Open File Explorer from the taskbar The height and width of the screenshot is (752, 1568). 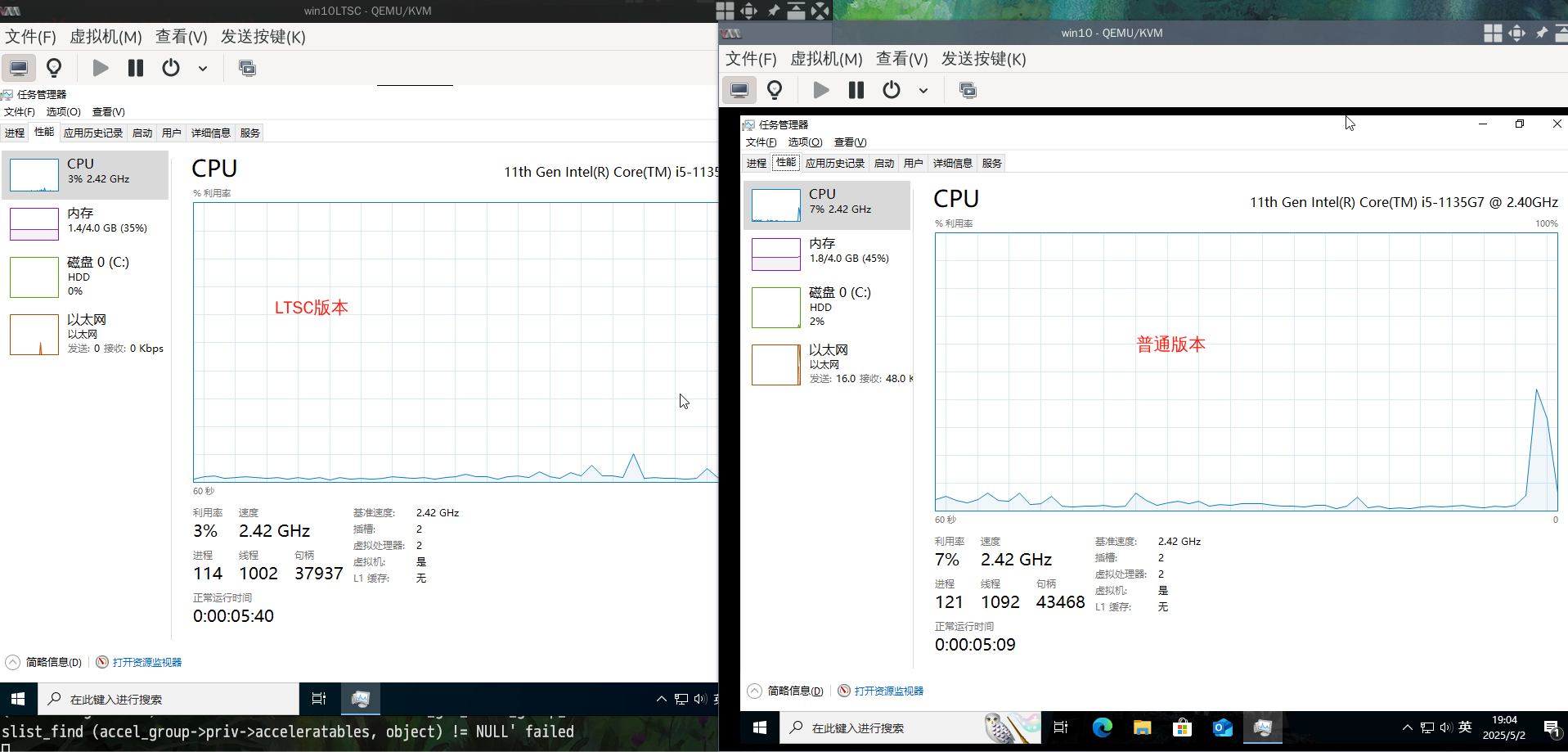click(x=1141, y=727)
